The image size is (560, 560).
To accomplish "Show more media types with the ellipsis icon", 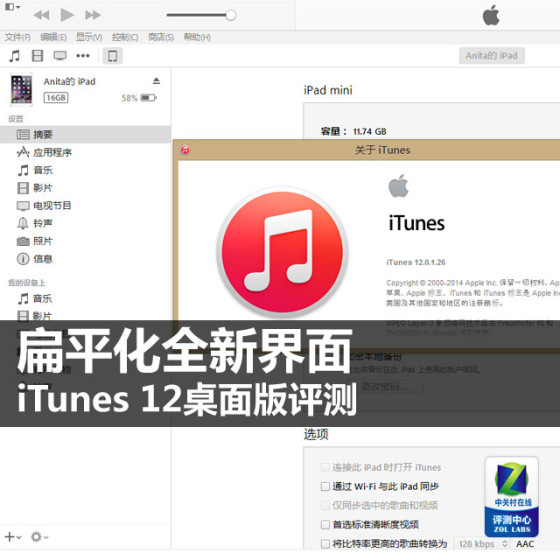I will [x=83, y=56].
